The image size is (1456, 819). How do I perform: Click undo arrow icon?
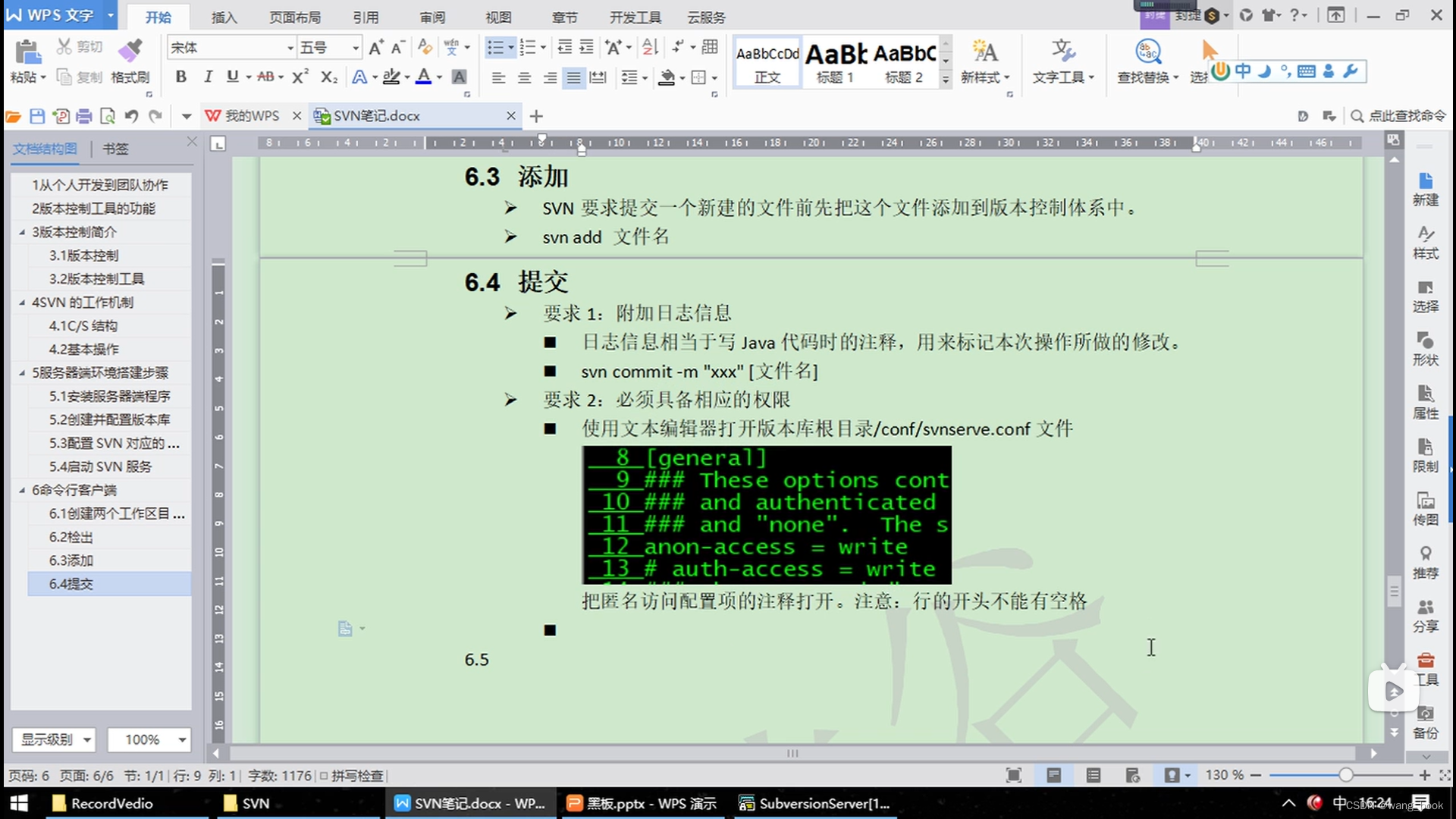click(131, 116)
